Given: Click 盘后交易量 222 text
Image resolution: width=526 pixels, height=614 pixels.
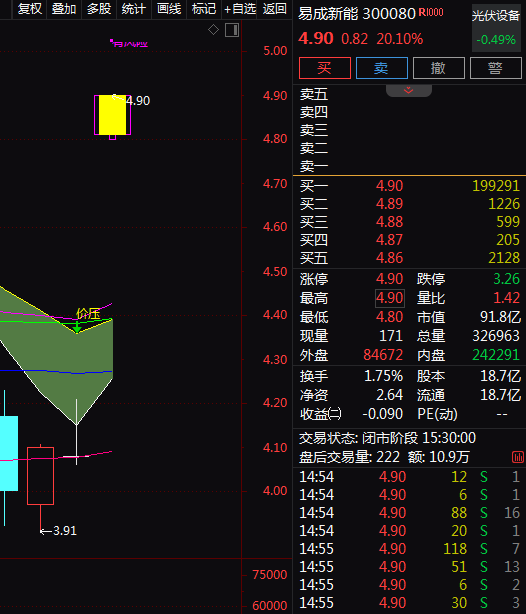Looking at the screenshot, I should click(349, 457).
